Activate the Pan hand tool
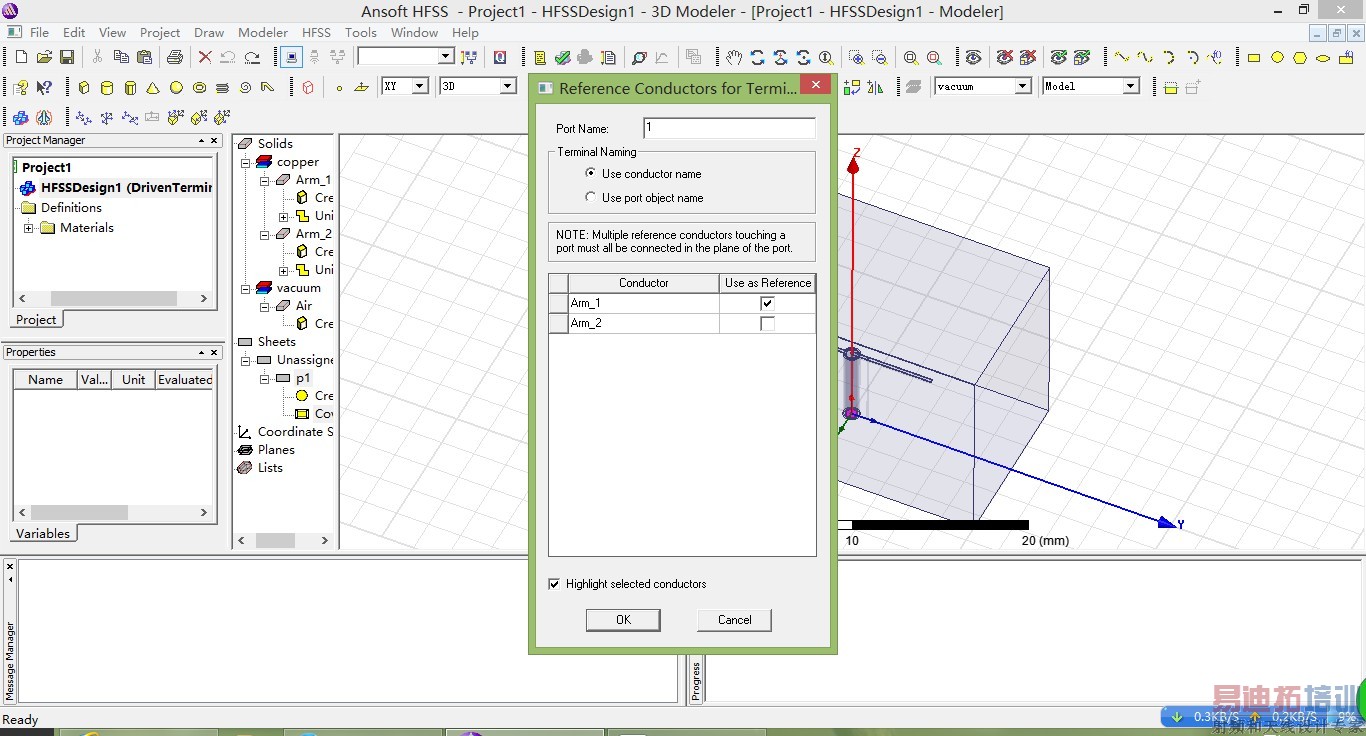 (734, 57)
